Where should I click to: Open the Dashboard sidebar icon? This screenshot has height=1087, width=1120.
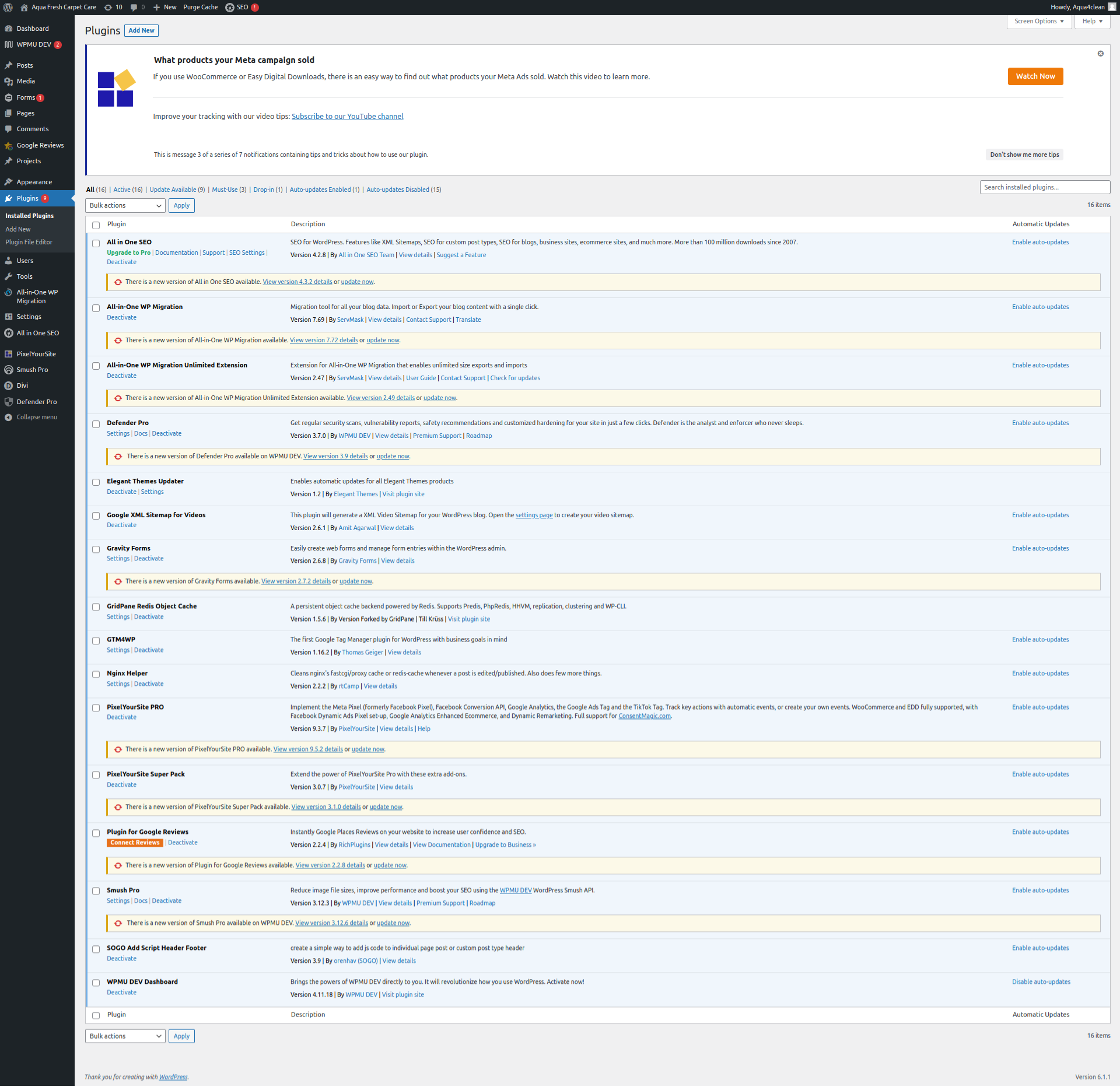coord(9,29)
